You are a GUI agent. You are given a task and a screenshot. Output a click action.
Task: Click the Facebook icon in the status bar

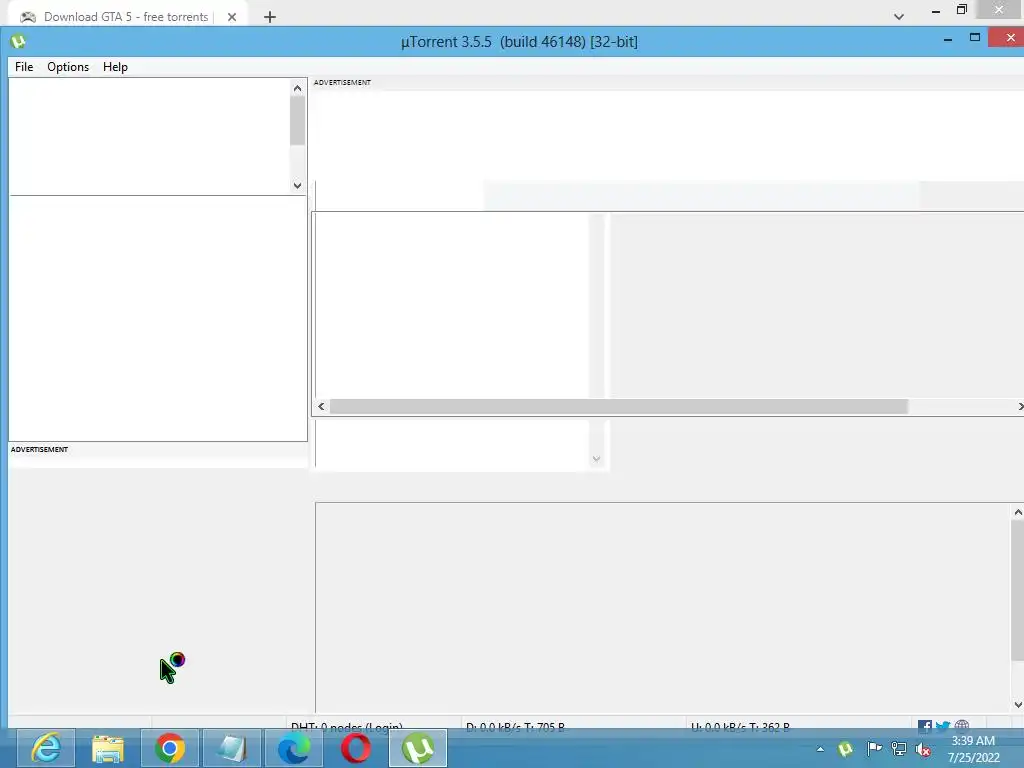click(x=925, y=724)
